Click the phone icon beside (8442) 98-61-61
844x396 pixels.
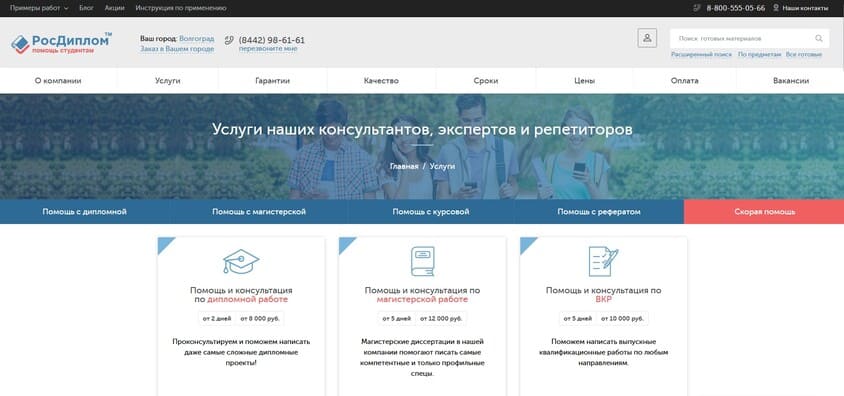(x=229, y=40)
